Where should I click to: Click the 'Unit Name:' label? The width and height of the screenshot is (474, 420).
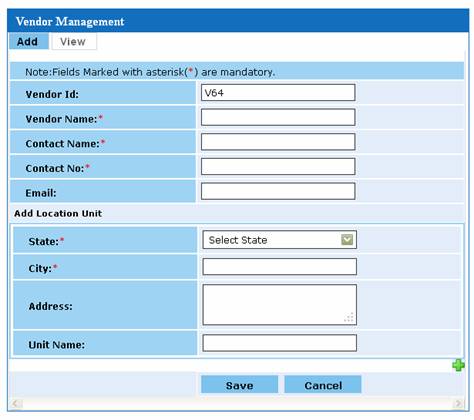pos(56,345)
